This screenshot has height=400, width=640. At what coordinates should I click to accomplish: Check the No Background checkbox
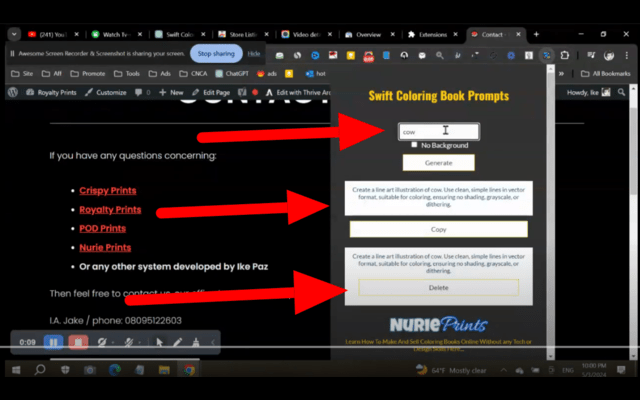pyautogui.click(x=414, y=144)
